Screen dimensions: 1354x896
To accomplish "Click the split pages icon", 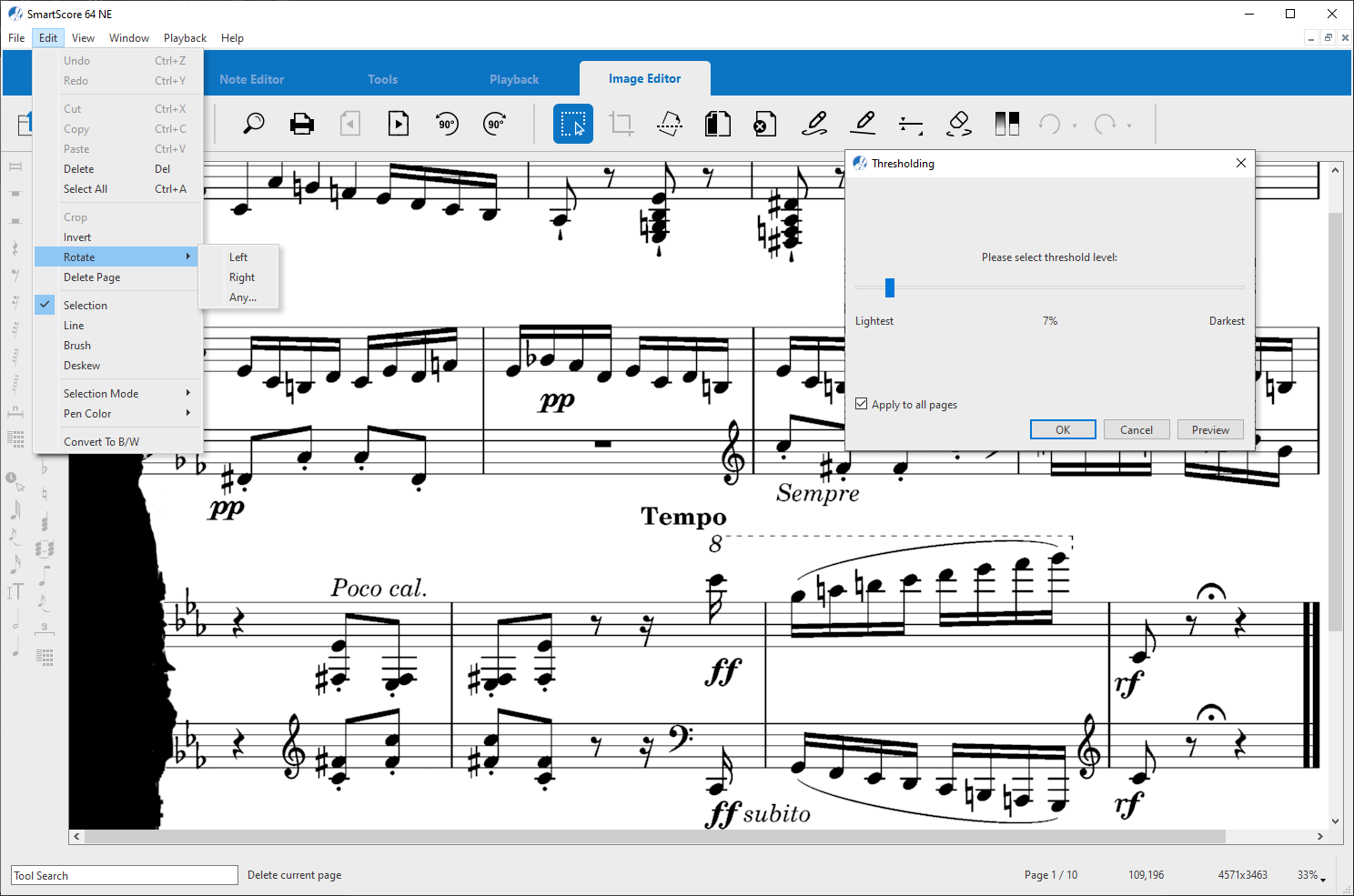I will point(718,124).
